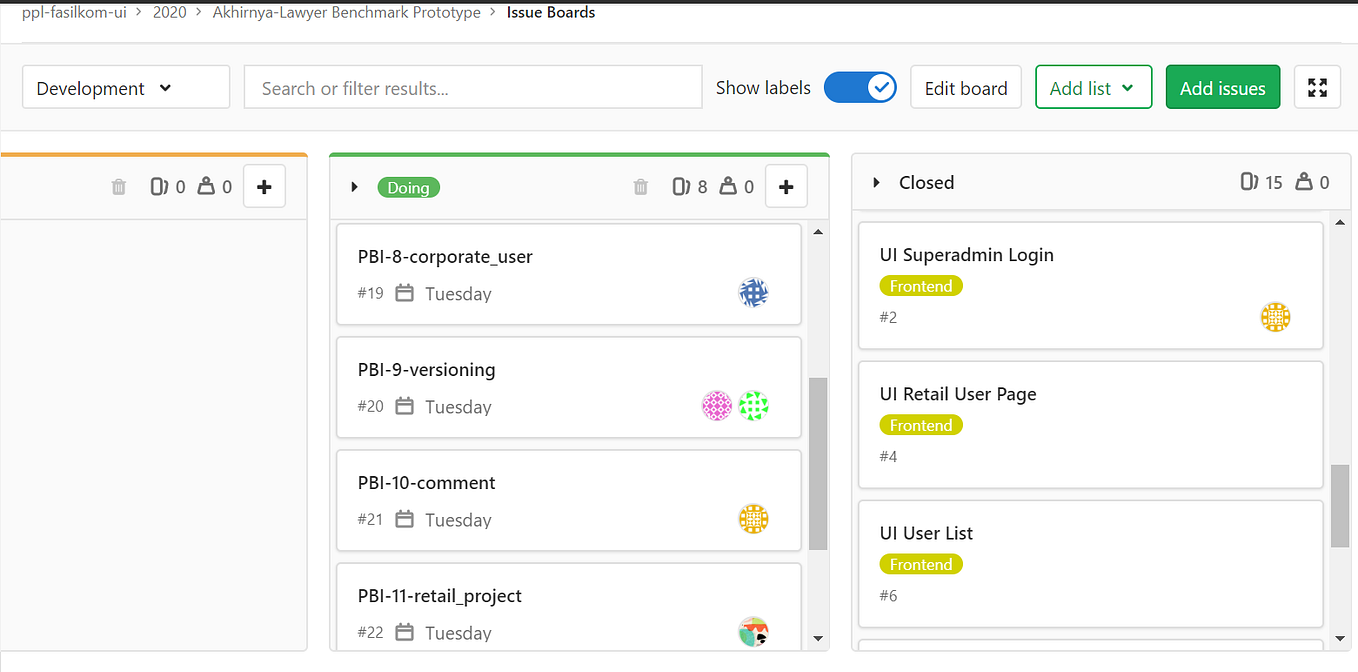The image size is (1358, 672).
Task: Click the yellow avatar on UI Superadmin Login
Action: (1275, 317)
